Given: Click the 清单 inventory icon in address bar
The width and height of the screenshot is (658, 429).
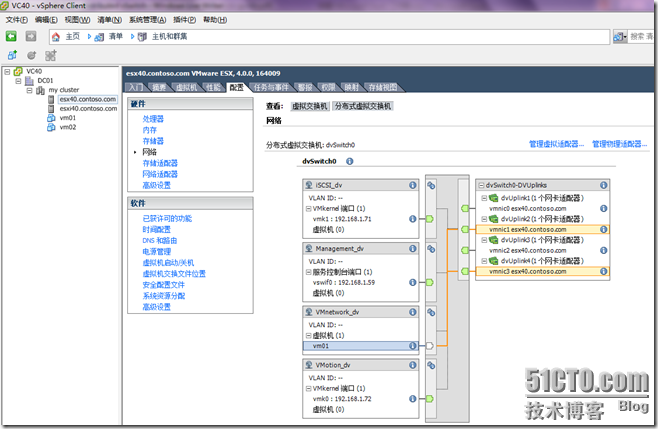Looking at the screenshot, I should pyautogui.click(x=99, y=37).
